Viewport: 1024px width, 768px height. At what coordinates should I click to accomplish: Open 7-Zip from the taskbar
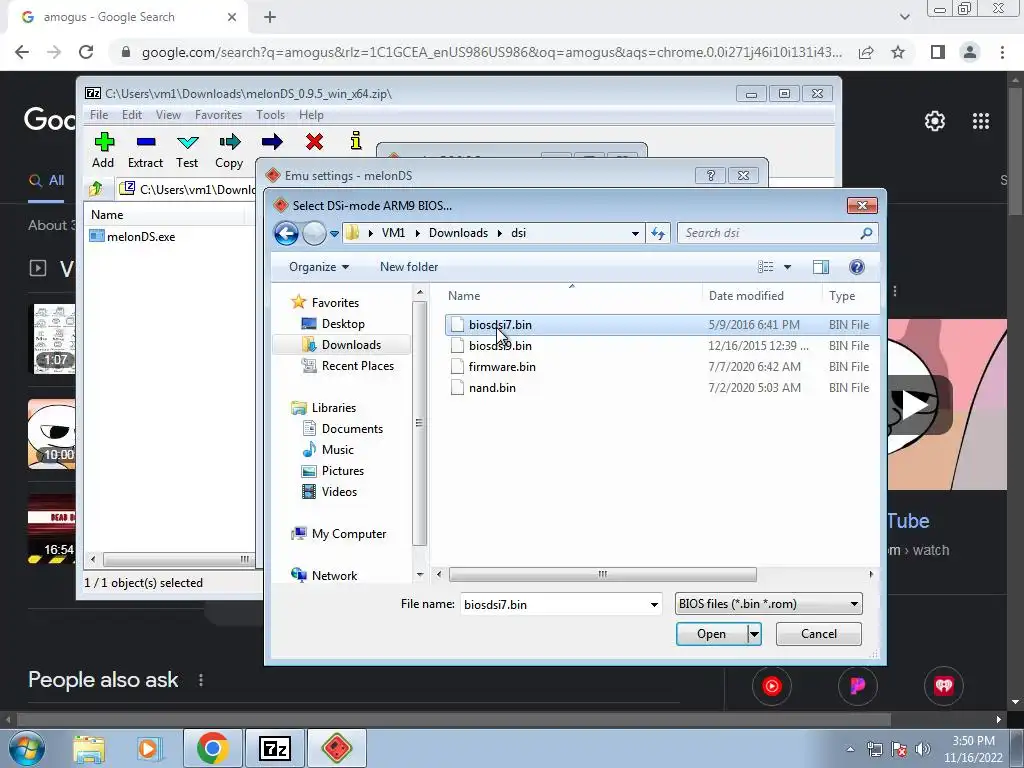(x=274, y=748)
